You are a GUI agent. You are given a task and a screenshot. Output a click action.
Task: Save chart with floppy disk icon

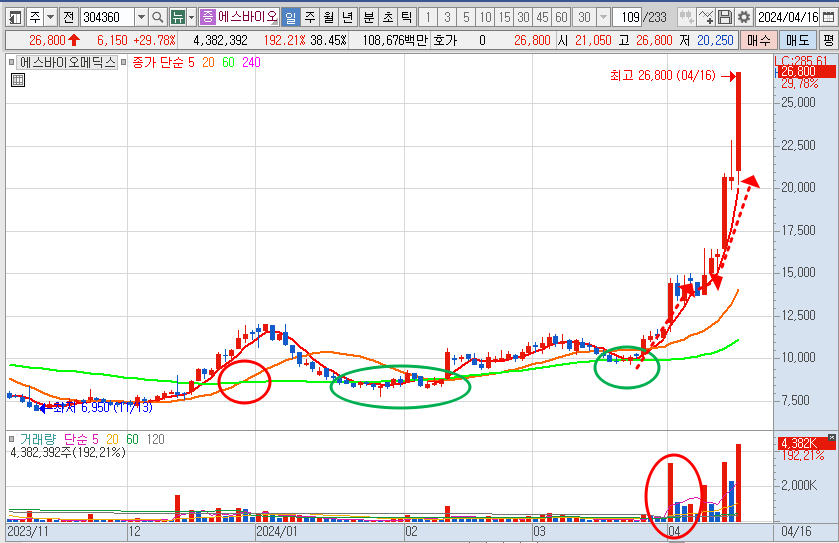click(724, 18)
